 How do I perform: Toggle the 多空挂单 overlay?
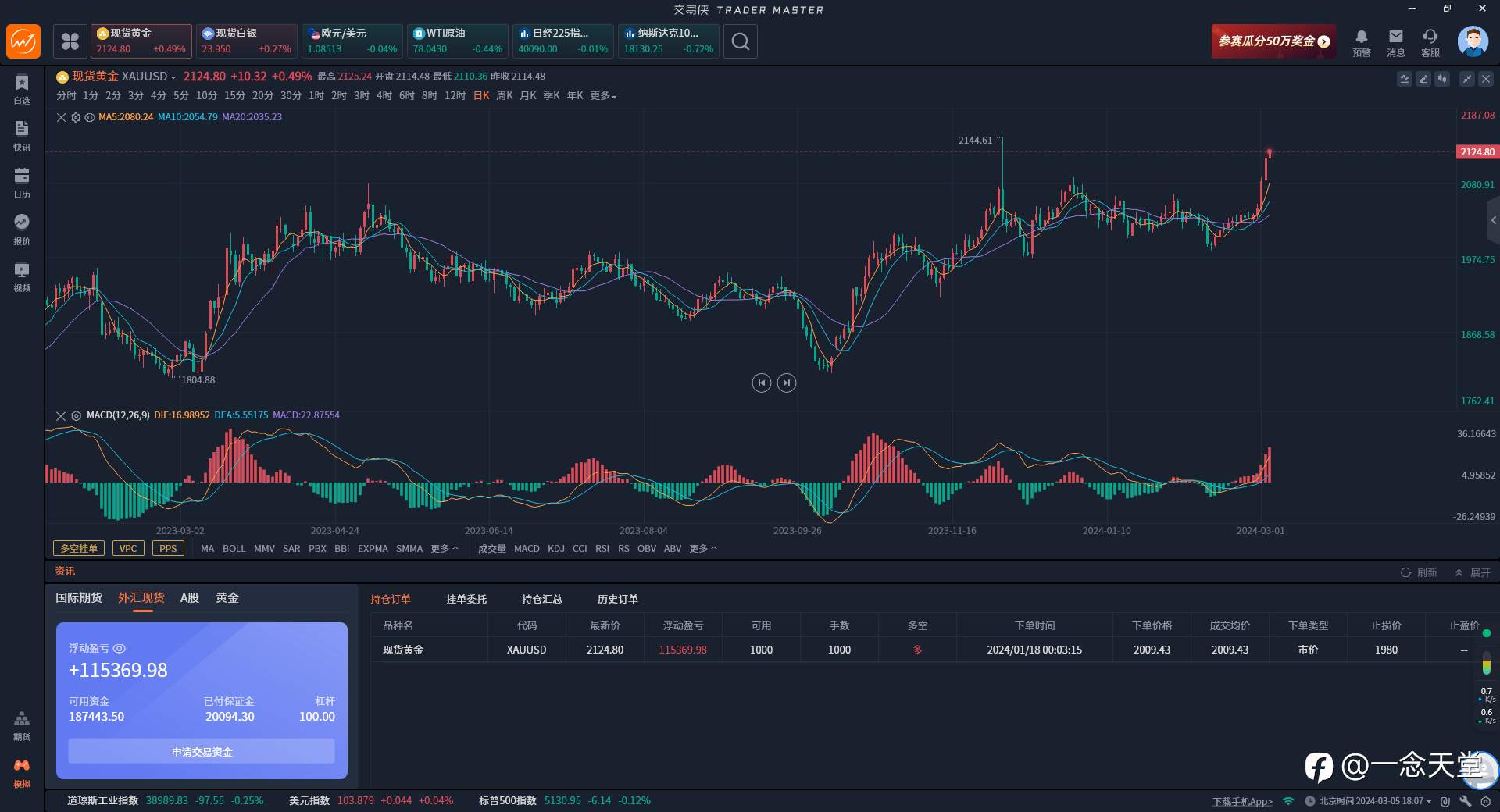[79, 548]
